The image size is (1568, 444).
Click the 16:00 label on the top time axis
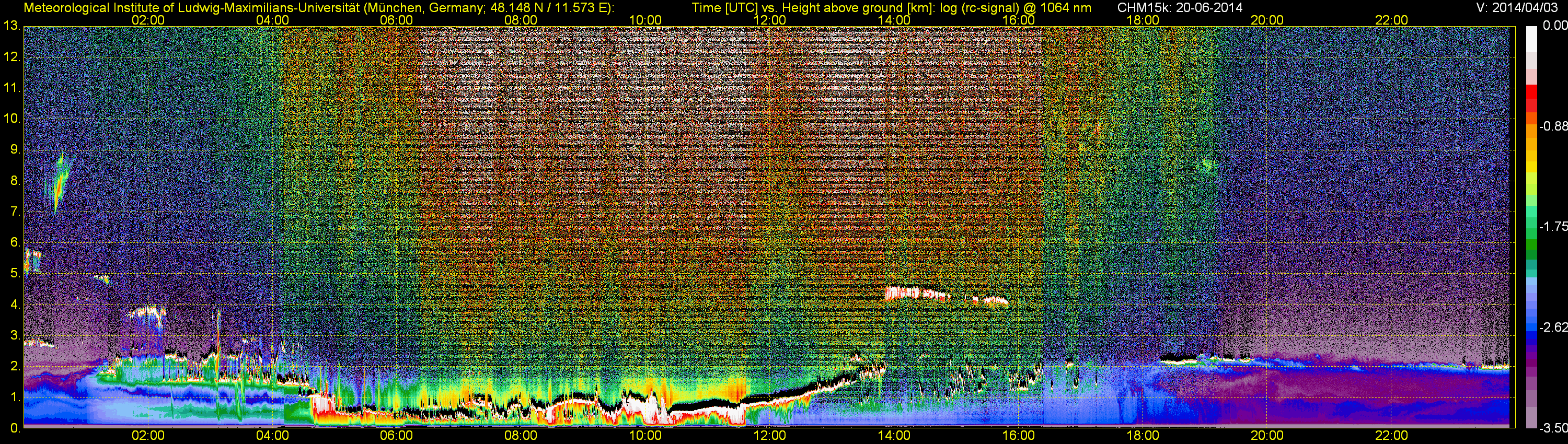click(1018, 20)
